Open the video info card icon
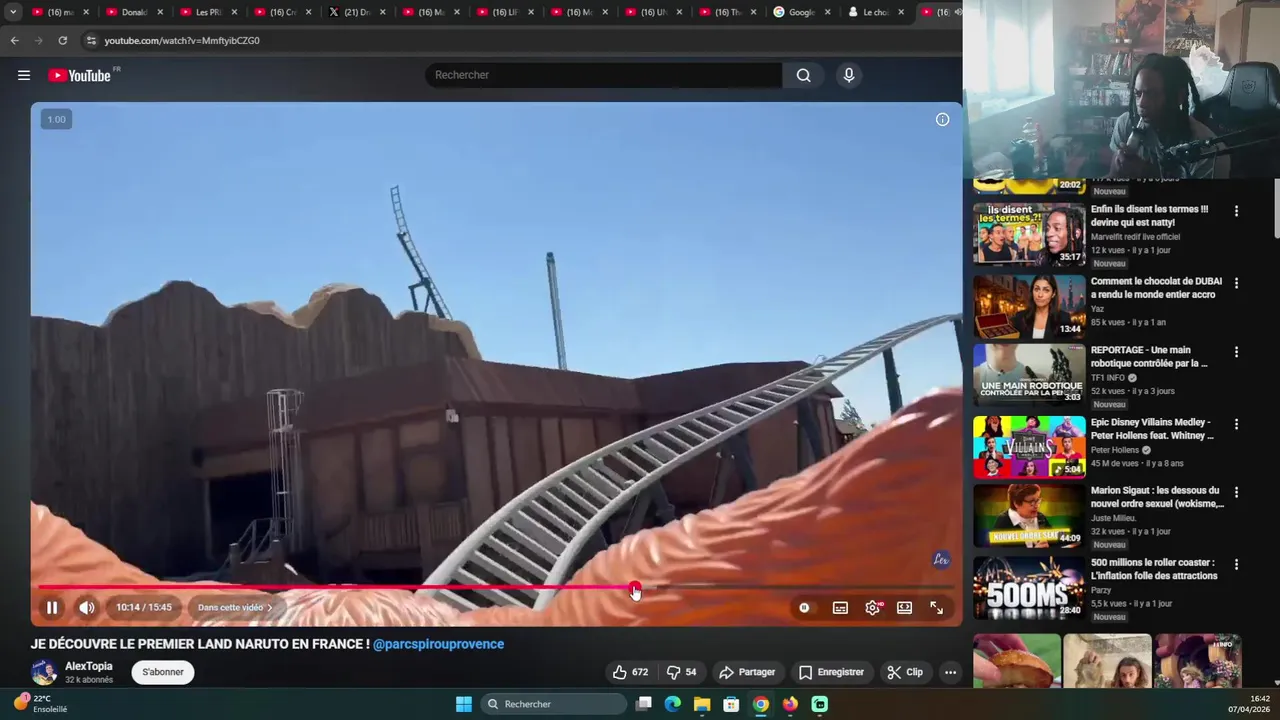 942,119
